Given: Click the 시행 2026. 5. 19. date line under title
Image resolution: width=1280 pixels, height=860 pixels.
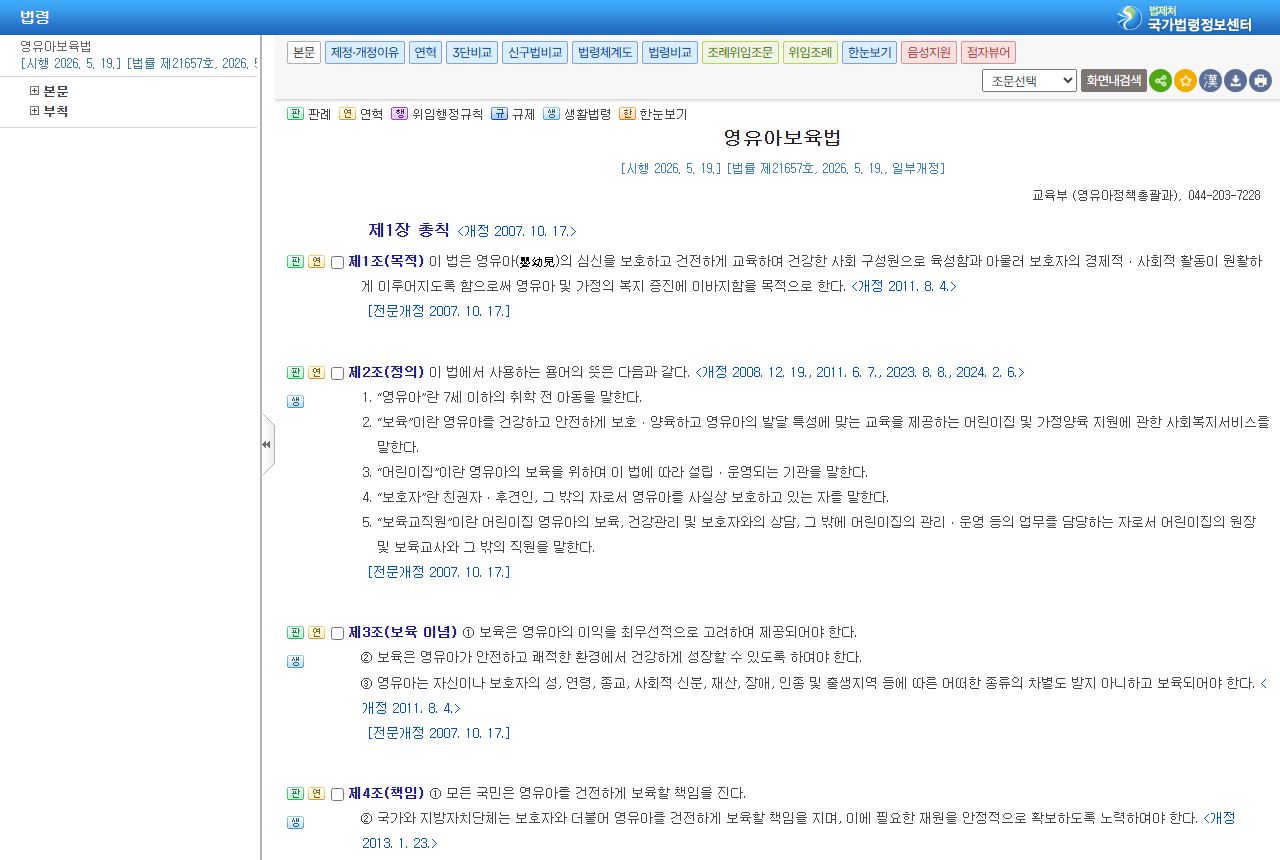Looking at the screenshot, I should (782, 168).
